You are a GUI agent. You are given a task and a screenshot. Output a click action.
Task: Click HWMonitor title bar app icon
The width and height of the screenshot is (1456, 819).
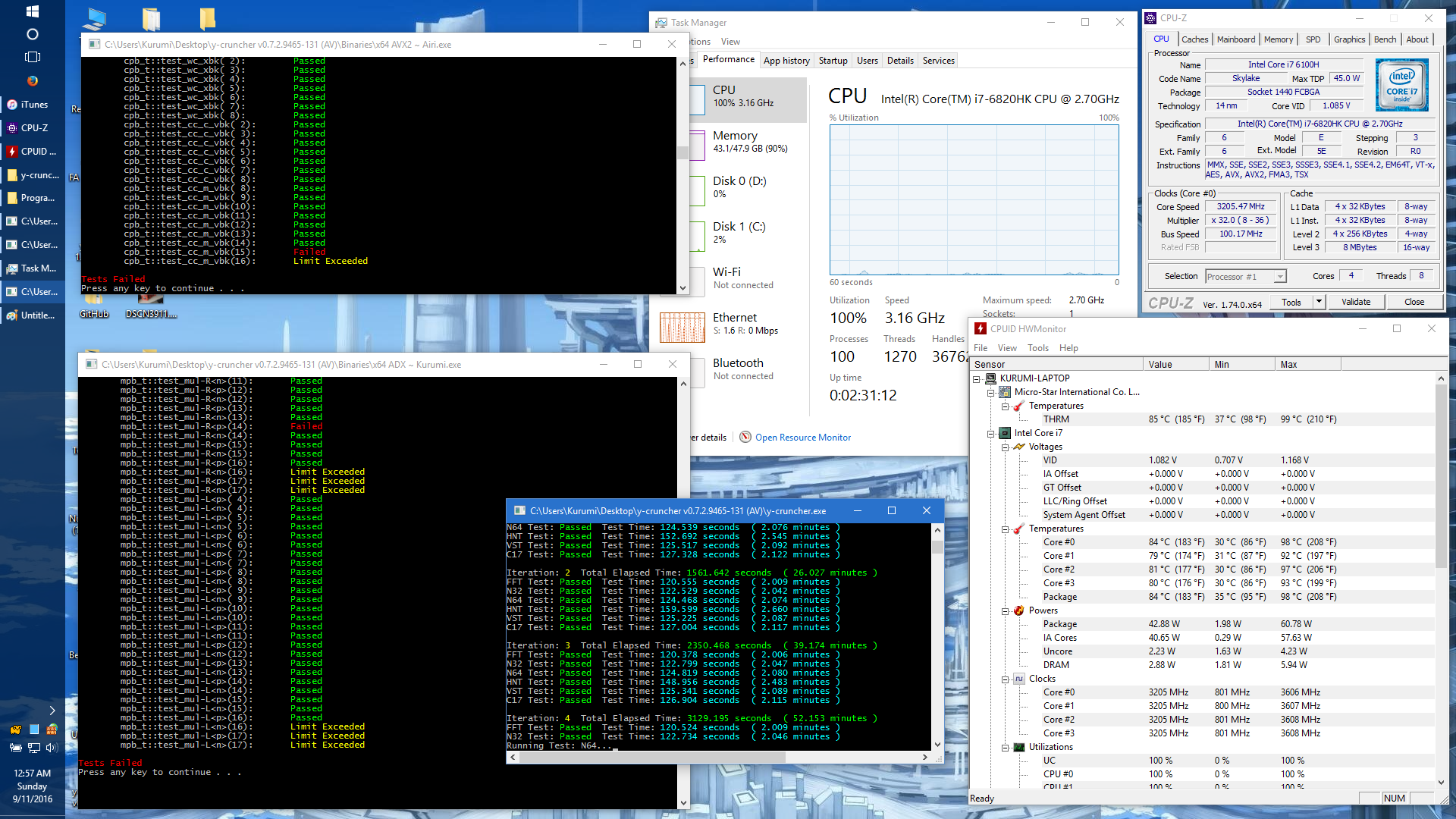[981, 328]
